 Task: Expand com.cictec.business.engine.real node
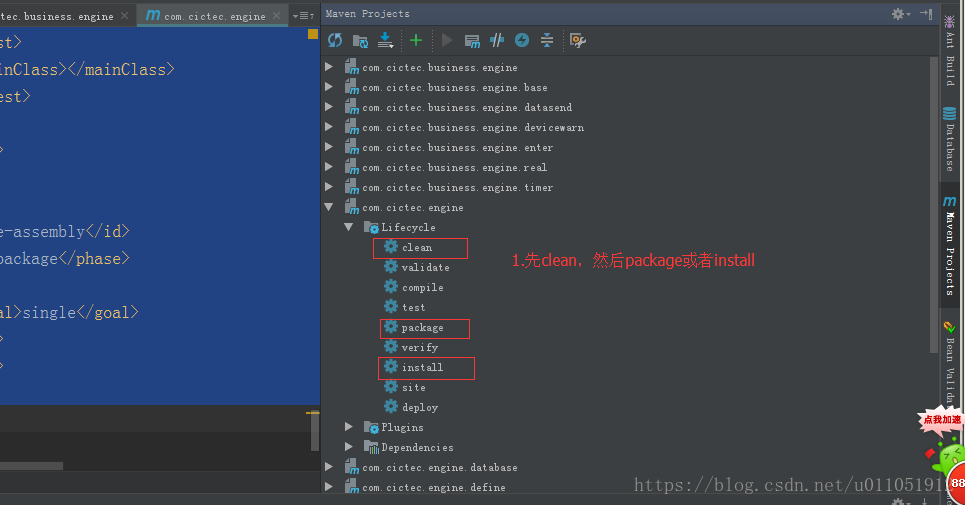point(329,167)
